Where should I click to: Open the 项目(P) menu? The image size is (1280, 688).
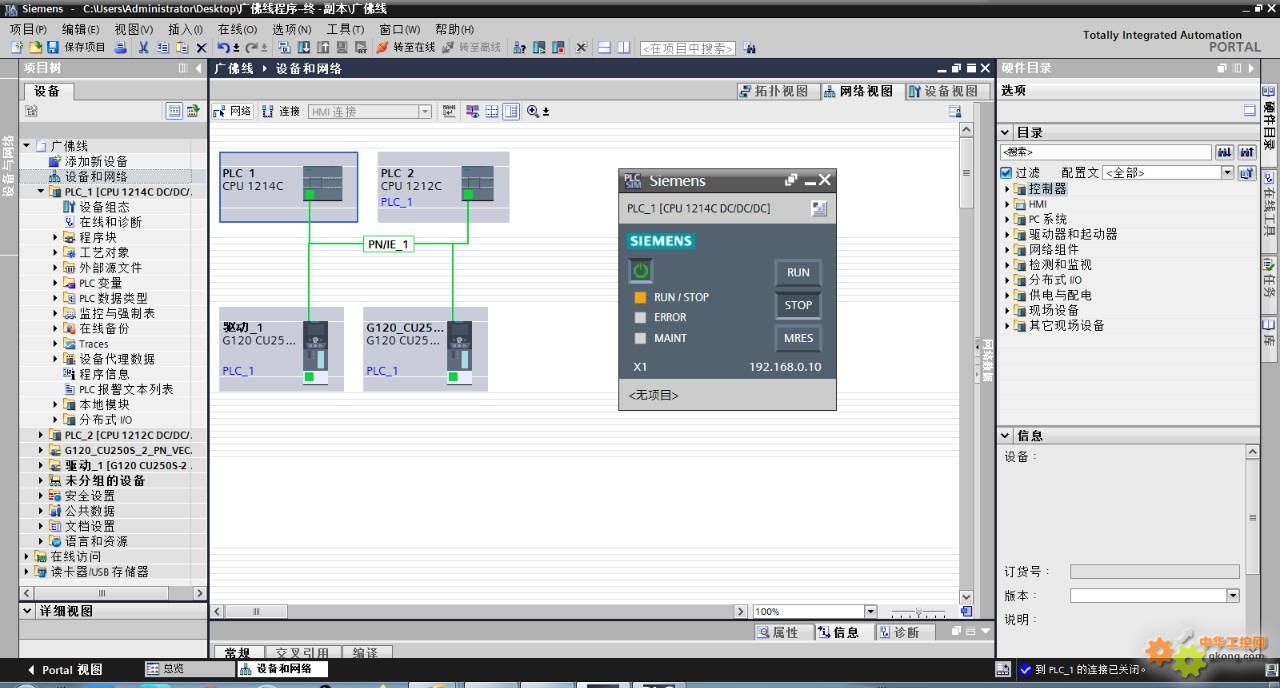28,29
